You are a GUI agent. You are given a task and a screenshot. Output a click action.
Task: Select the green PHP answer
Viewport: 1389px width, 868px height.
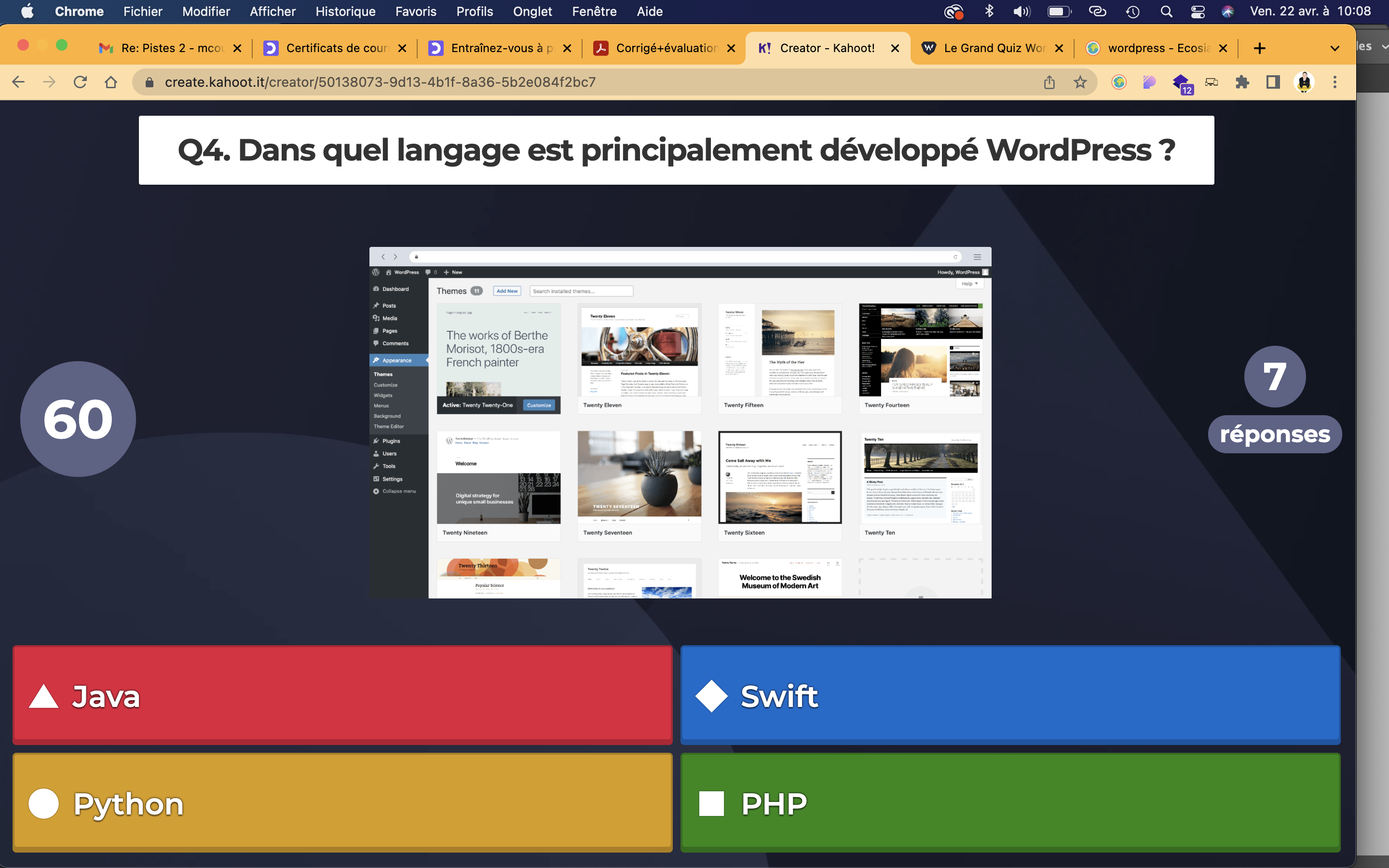coord(1010,802)
